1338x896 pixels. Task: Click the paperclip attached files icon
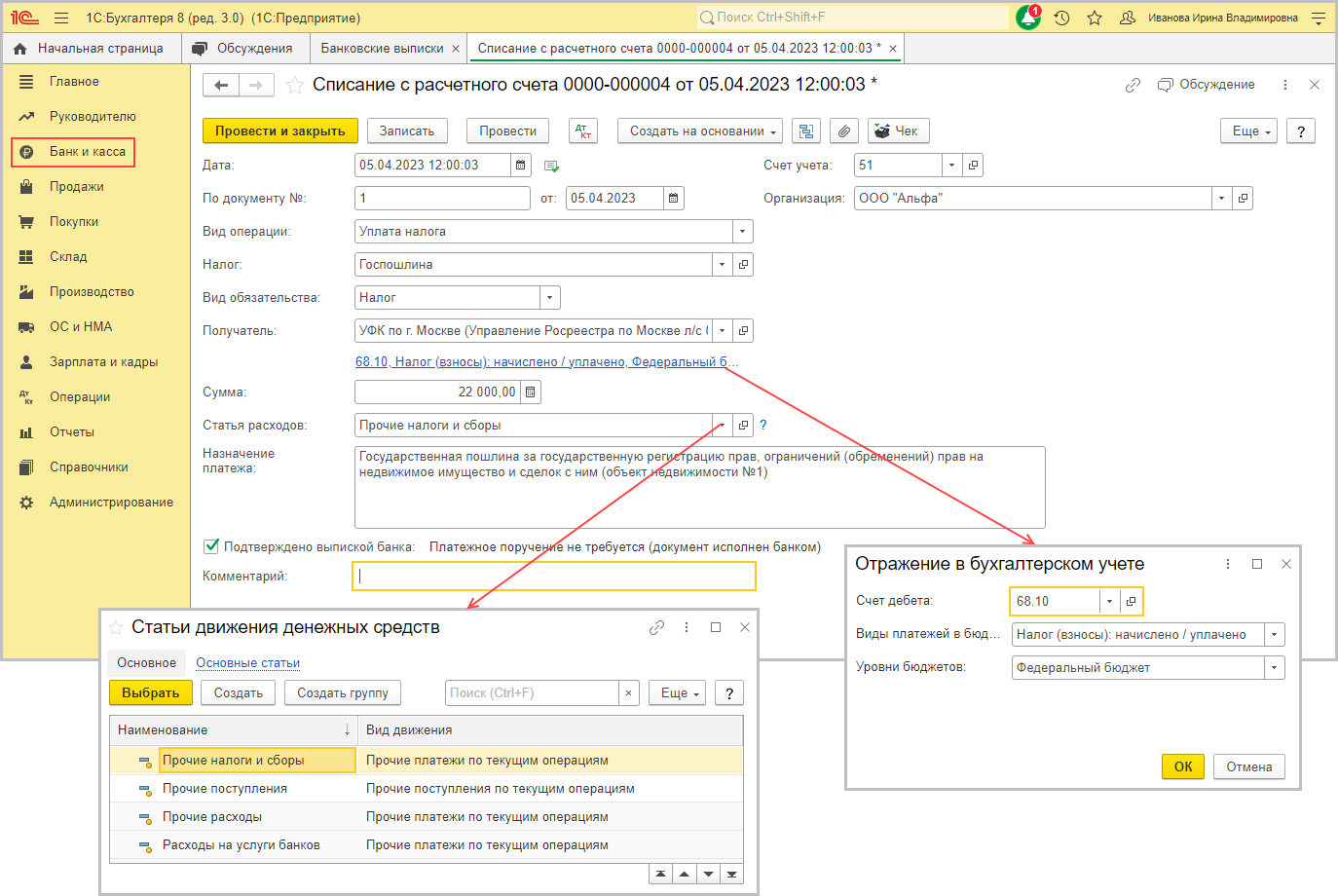point(844,131)
